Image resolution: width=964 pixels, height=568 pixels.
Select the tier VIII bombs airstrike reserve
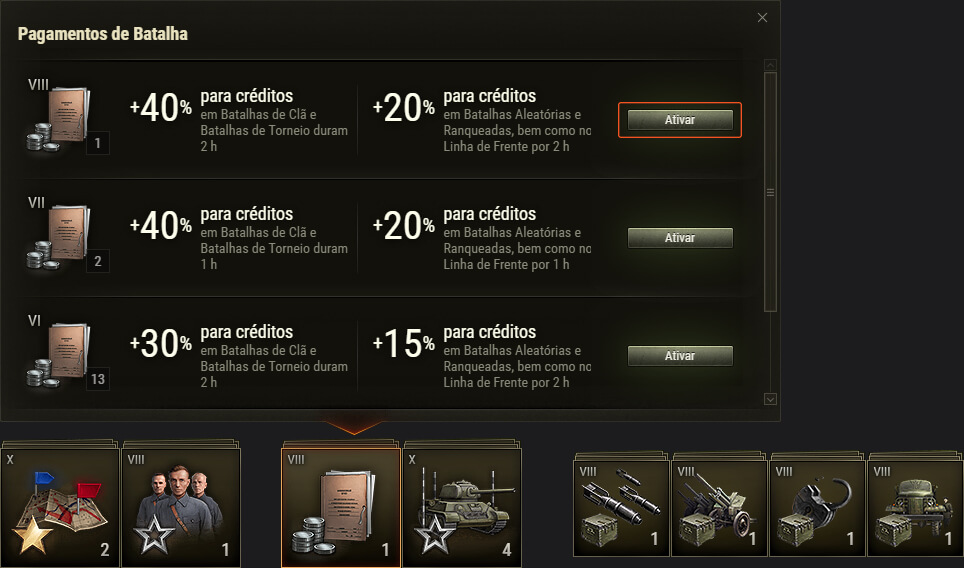[621, 508]
